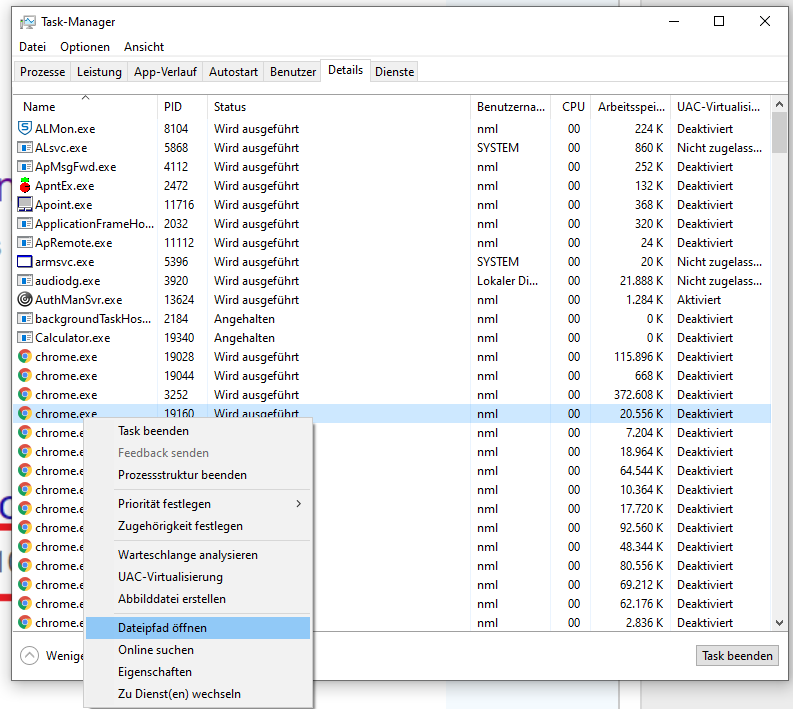Switch to the Dienste tab
Screen dimensions: 793x709
[394, 72]
